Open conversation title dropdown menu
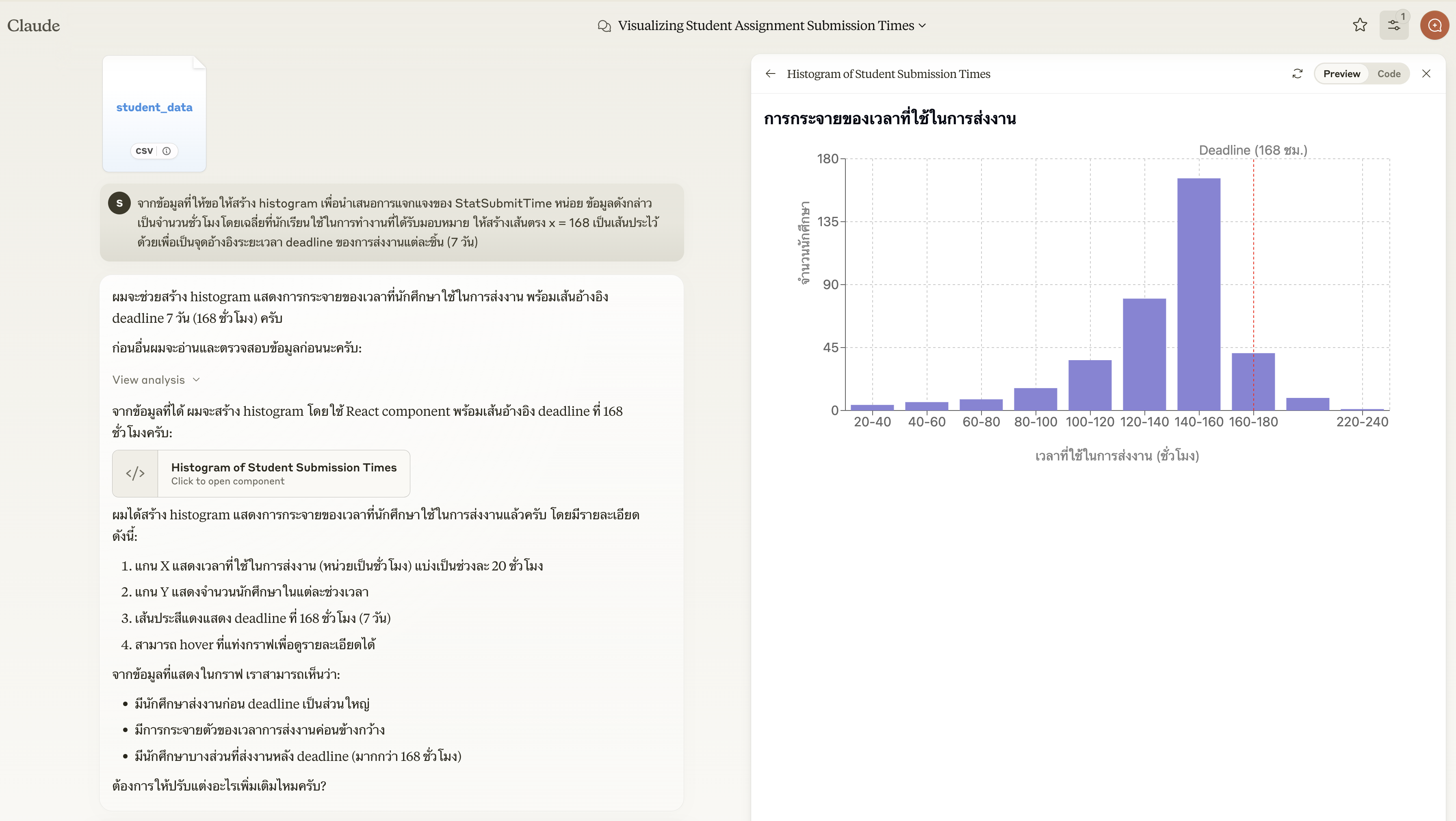 tap(923, 26)
